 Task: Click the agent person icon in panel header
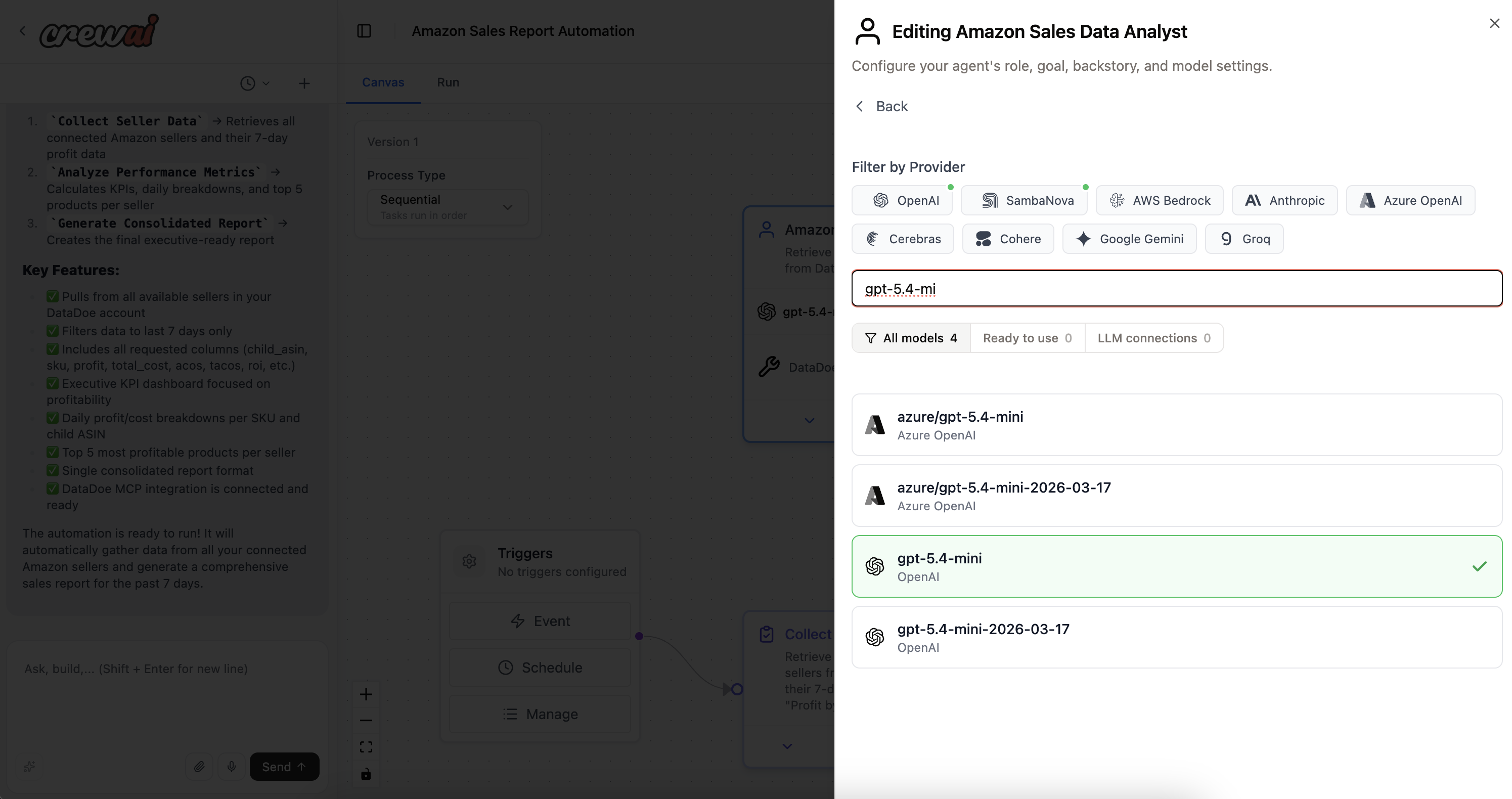point(867,31)
